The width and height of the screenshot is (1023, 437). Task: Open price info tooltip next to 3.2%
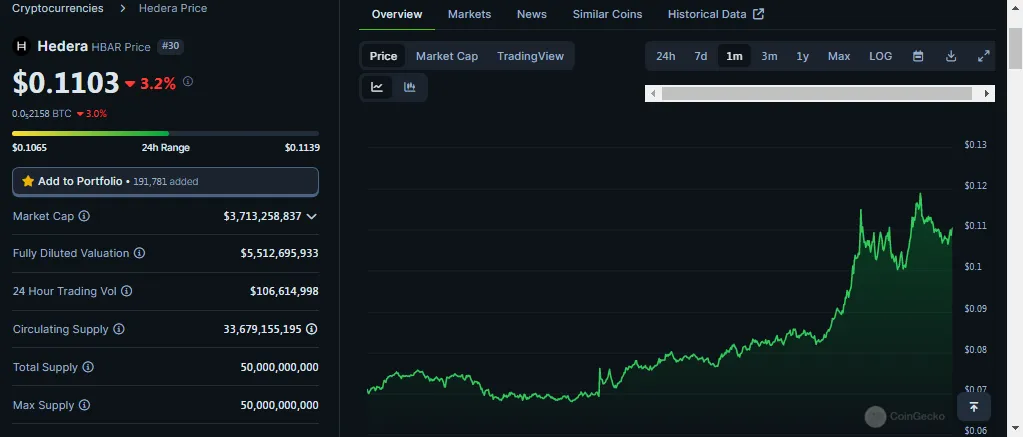(x=188, y=82)
